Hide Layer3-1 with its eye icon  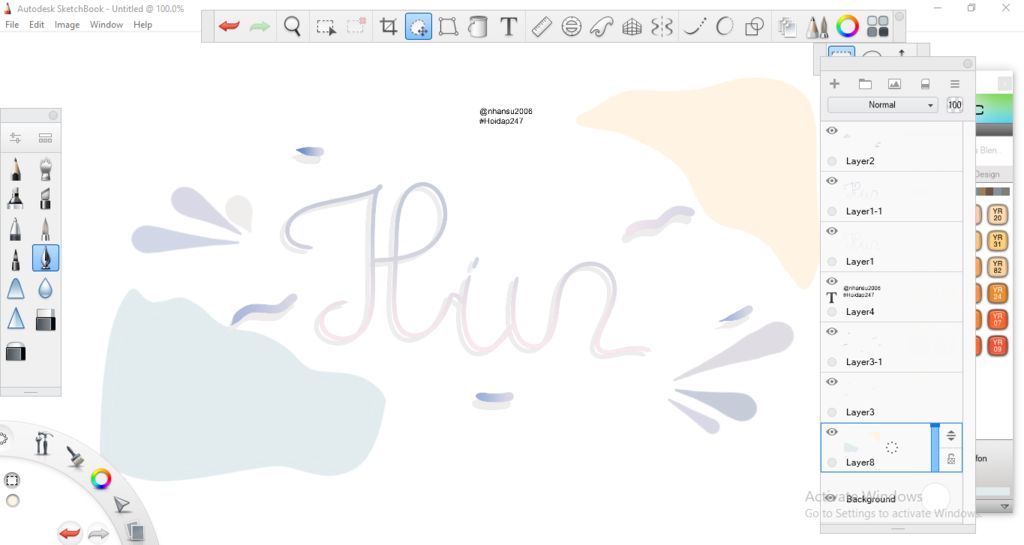831,332
